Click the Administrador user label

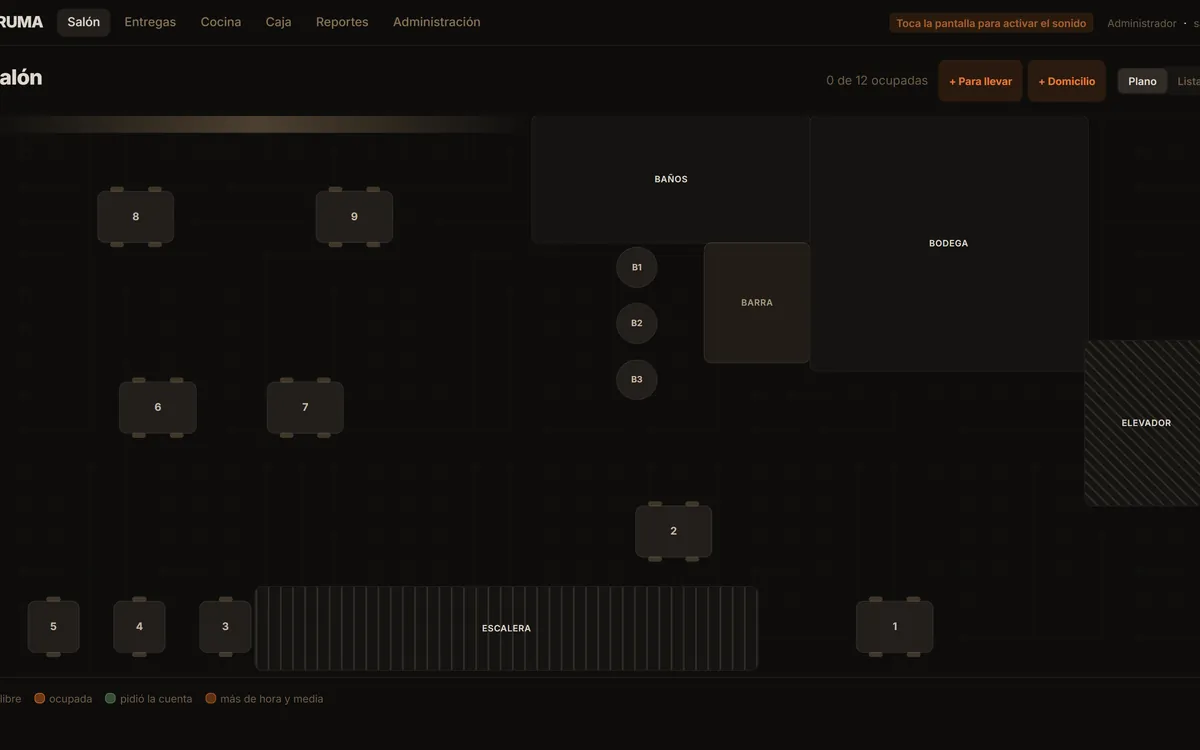pyautogui.click(x=1142, y=23)
